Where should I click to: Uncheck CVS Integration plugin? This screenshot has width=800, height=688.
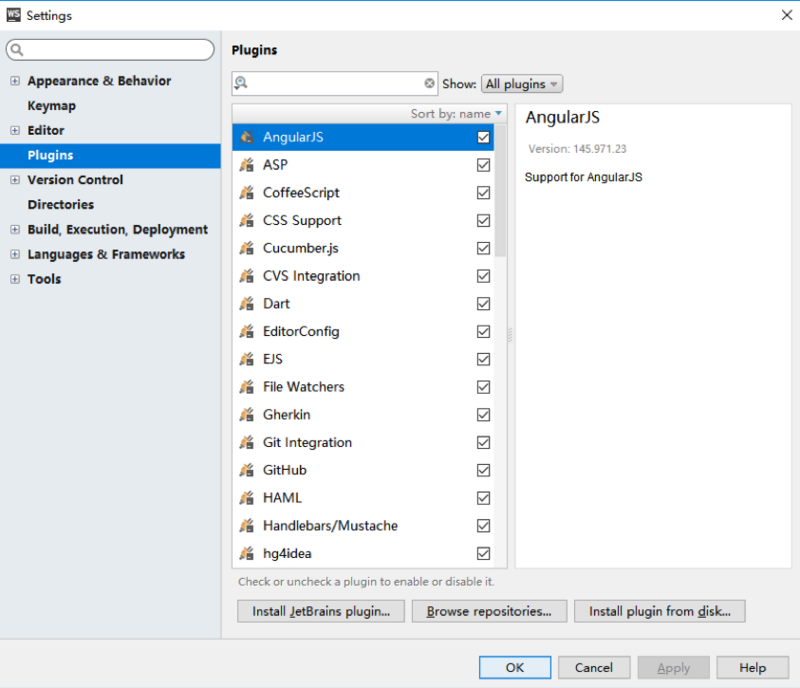click(x=483, y=276)
